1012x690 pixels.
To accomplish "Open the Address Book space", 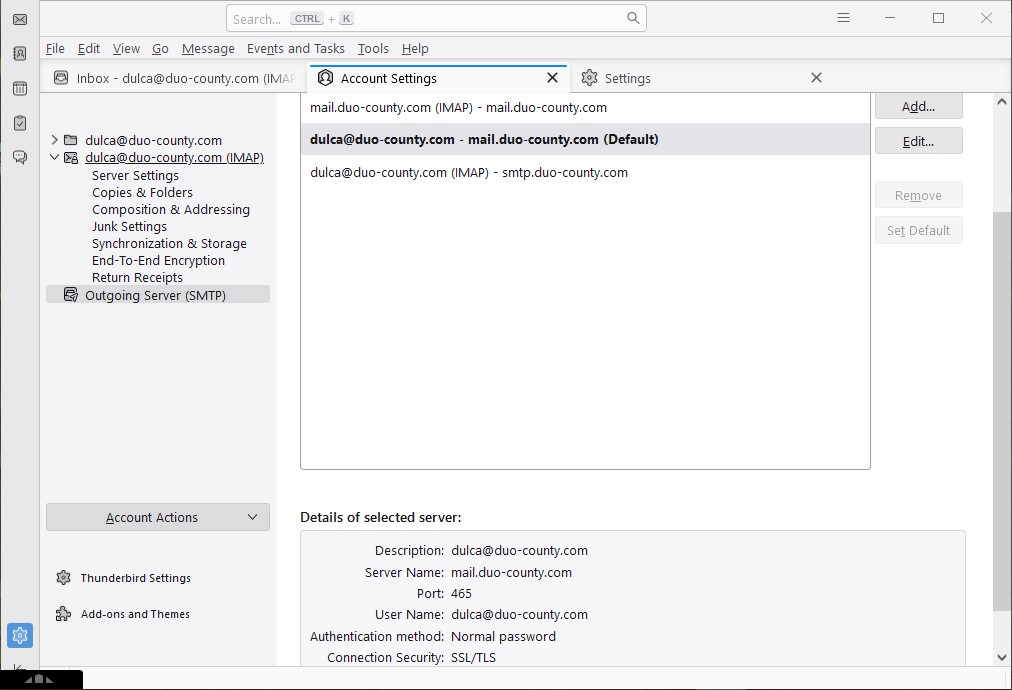I will tap(19, 54).
